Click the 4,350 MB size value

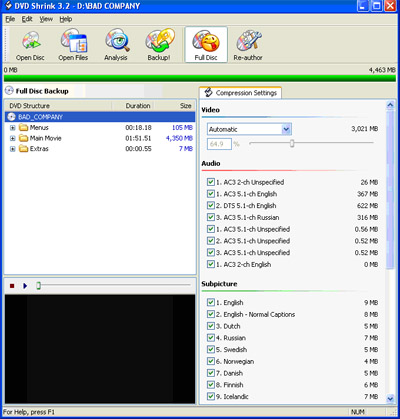(x=179, y=138)
